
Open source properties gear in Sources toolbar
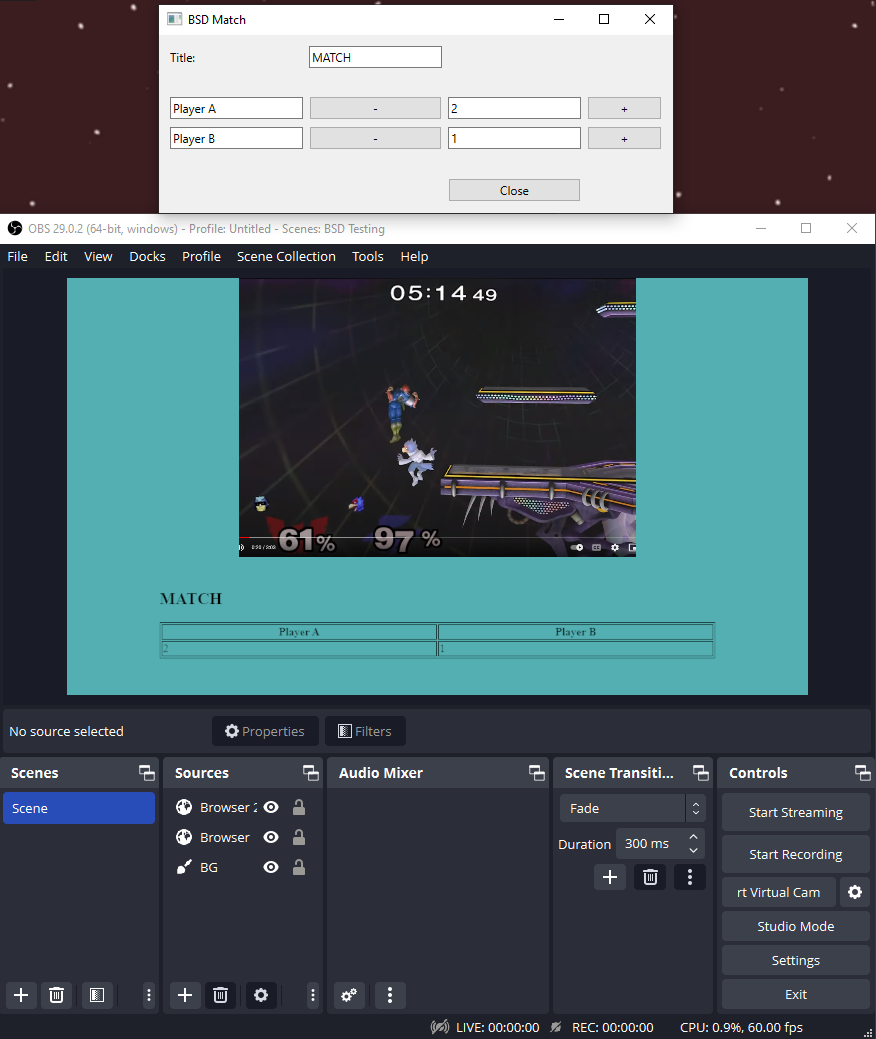[261, 995]
